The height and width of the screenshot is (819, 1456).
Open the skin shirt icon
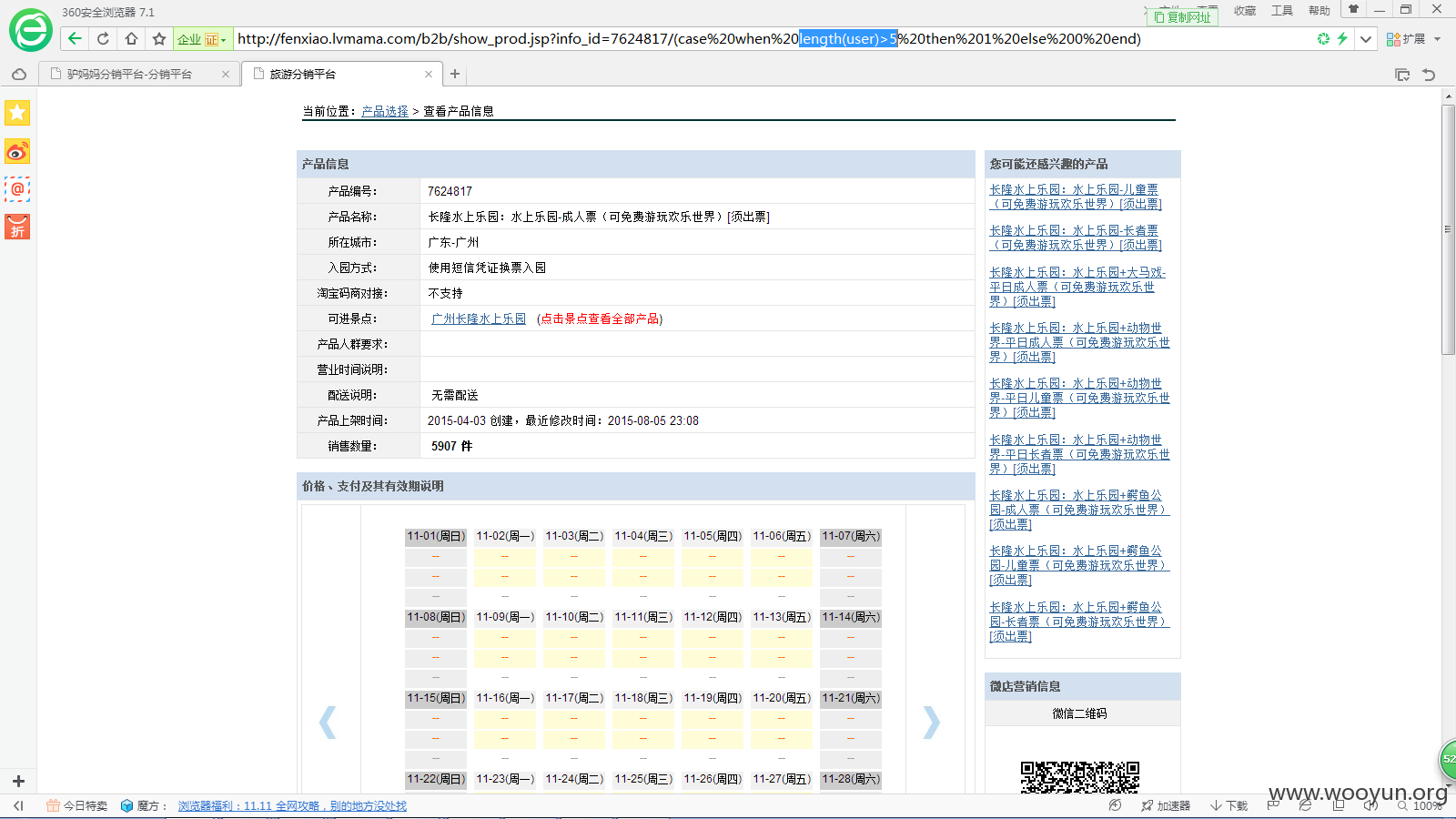[x=1353, y=9]
